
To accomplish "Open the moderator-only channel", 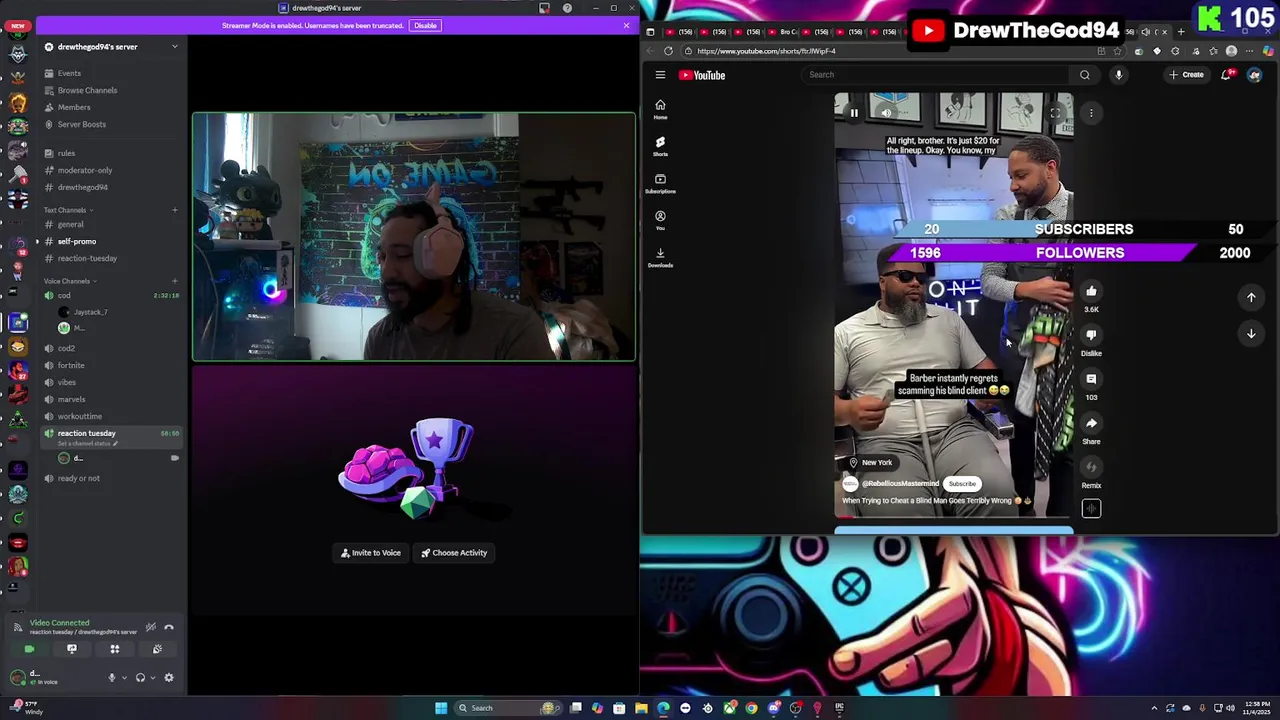I will click(x=85, y=170).
